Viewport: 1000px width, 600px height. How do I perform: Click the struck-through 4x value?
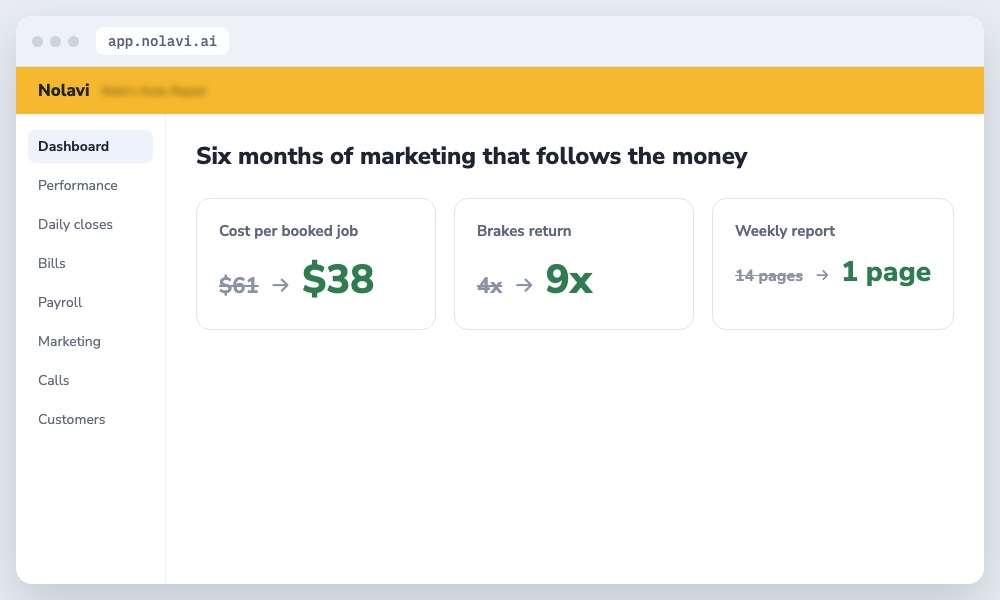tap(489, 285)
